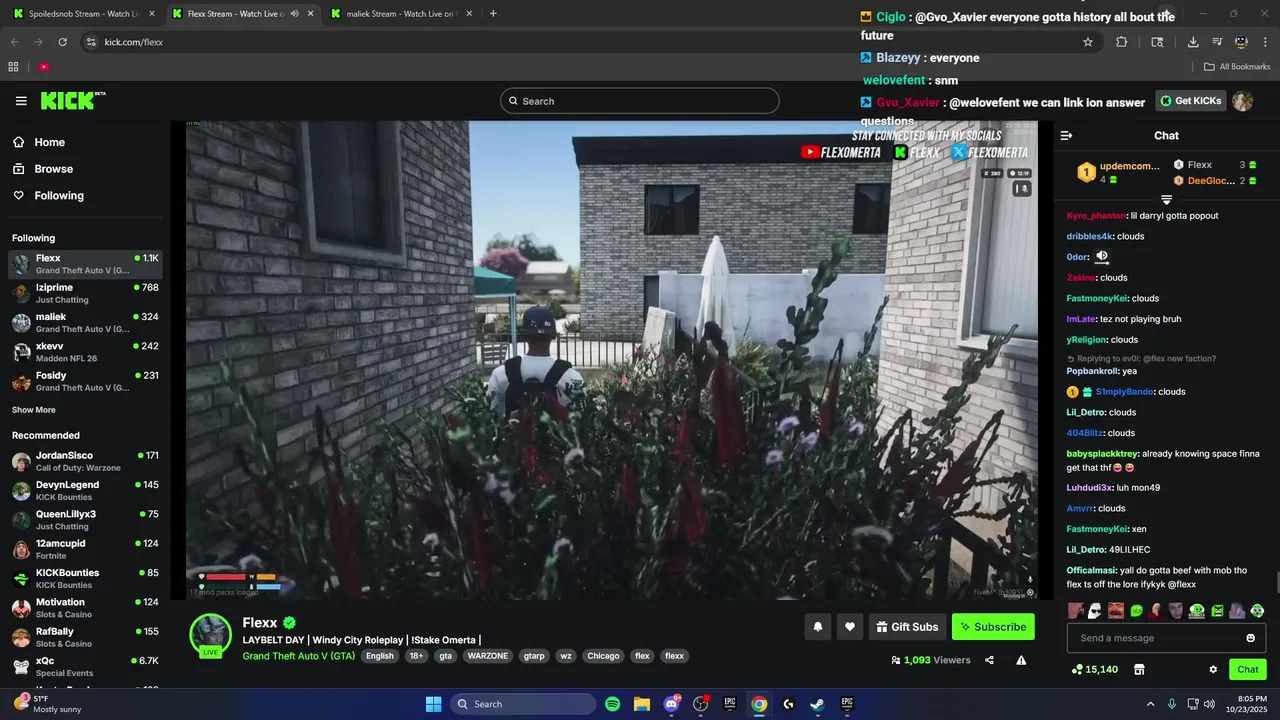
Task: Open Windows Start menu
Action: coord(433,704)
